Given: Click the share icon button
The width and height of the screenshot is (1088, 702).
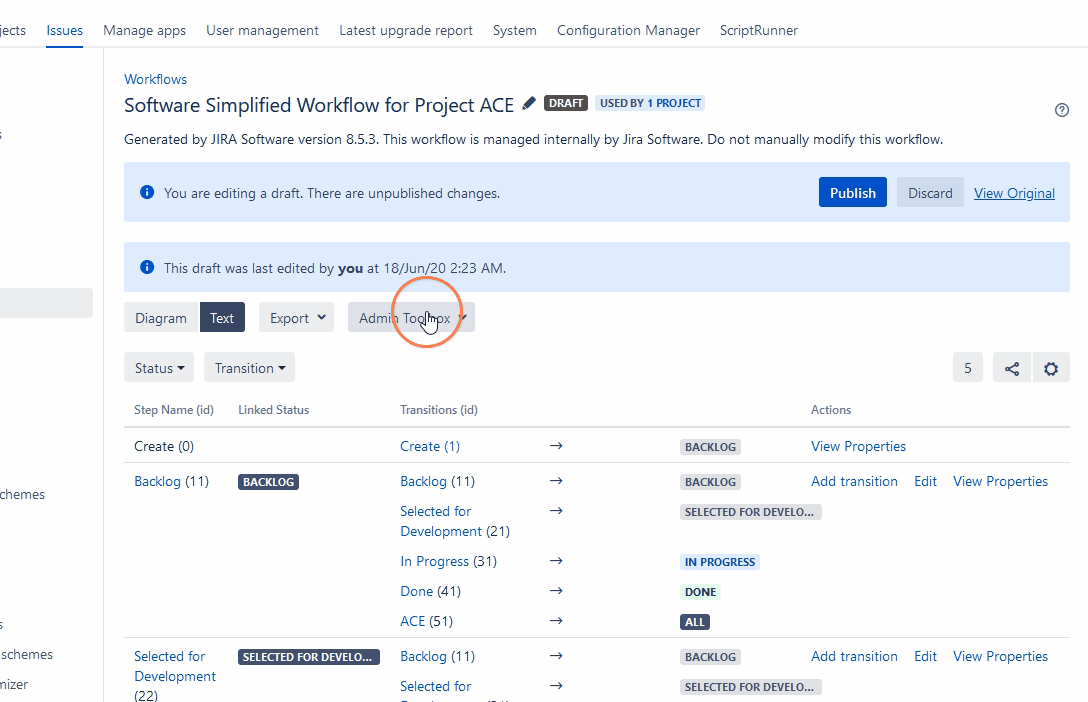Looking at the screenshot, I should (1012, 368).
